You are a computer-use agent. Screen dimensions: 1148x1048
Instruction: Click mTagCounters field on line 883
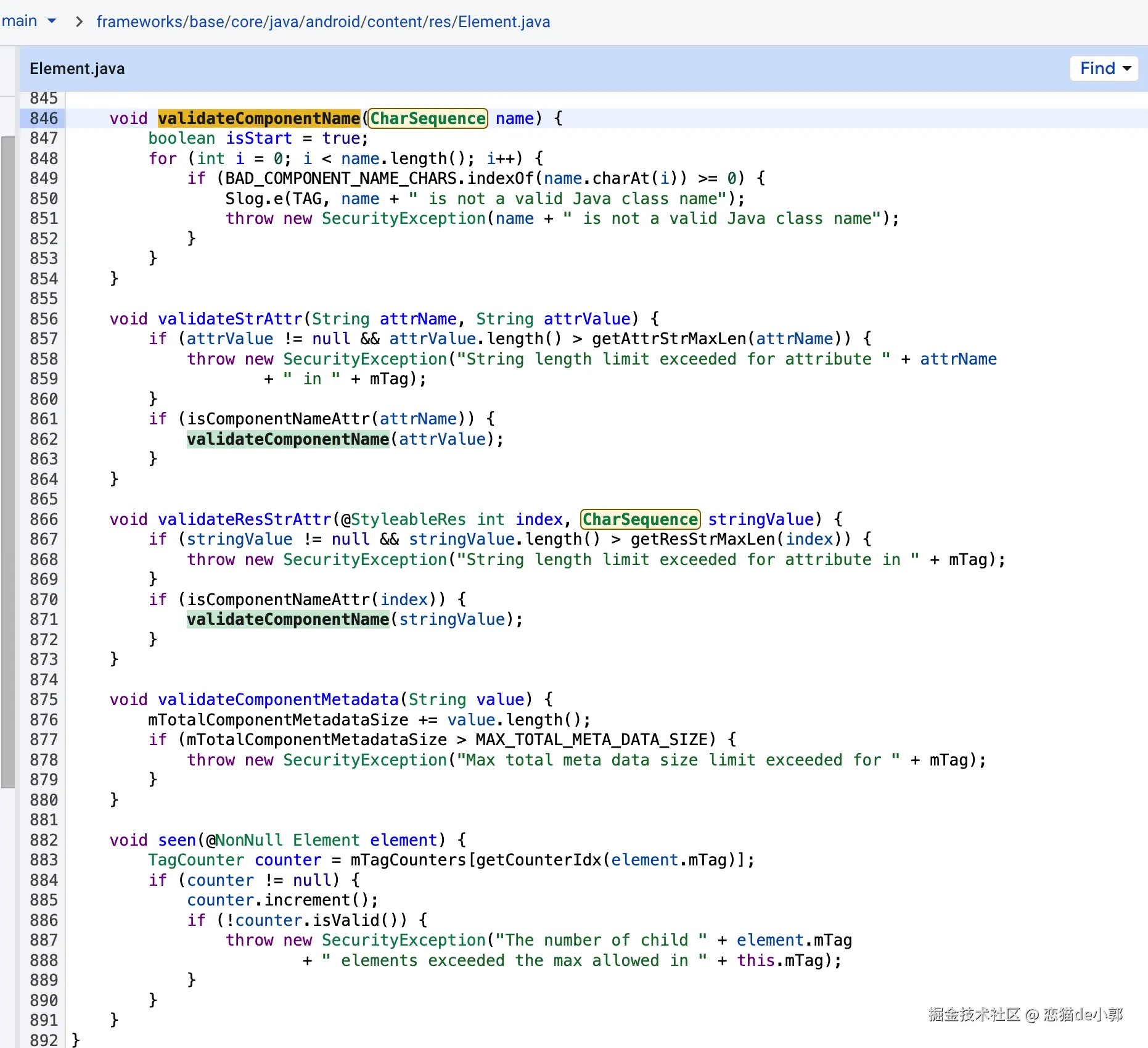click(408, 860)
